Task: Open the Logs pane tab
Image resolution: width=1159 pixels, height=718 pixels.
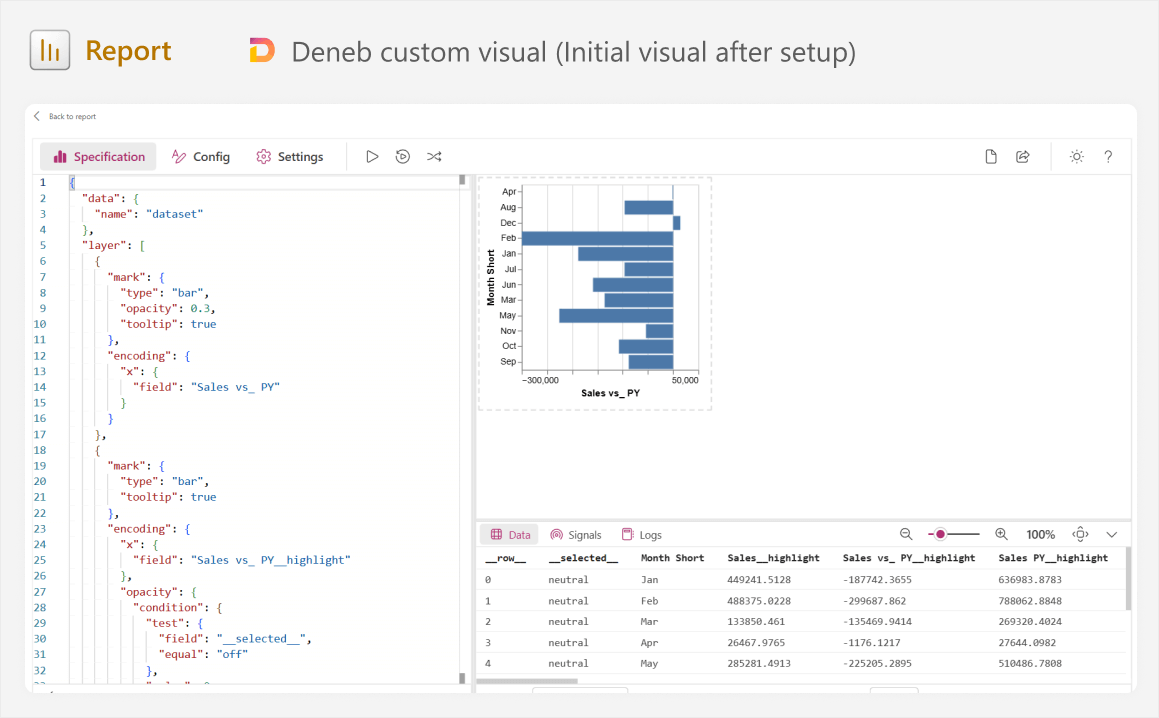Action: [x=642, y=535]
